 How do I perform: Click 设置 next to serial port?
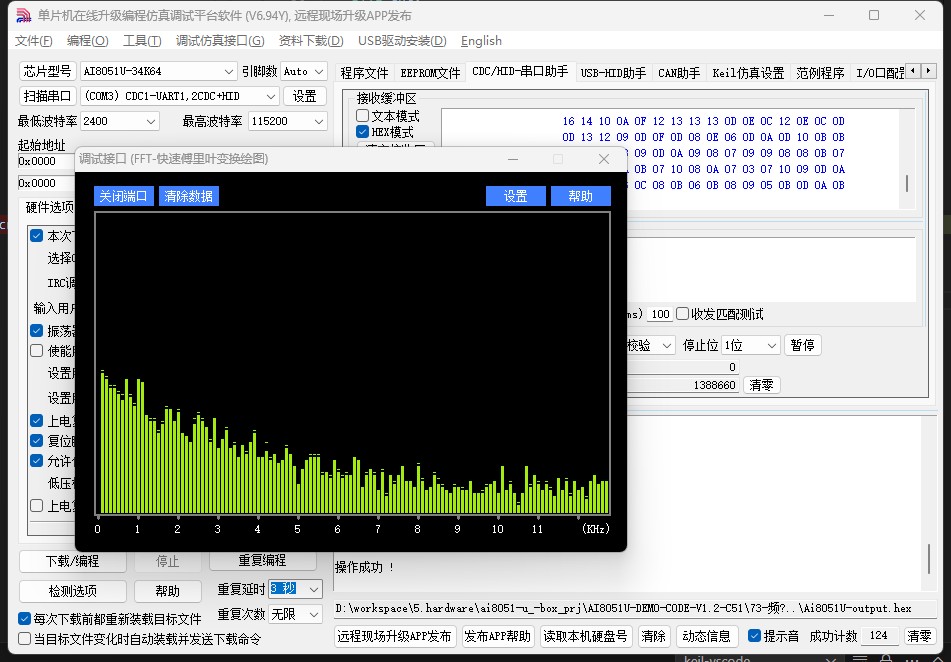[x=304, y=96]
